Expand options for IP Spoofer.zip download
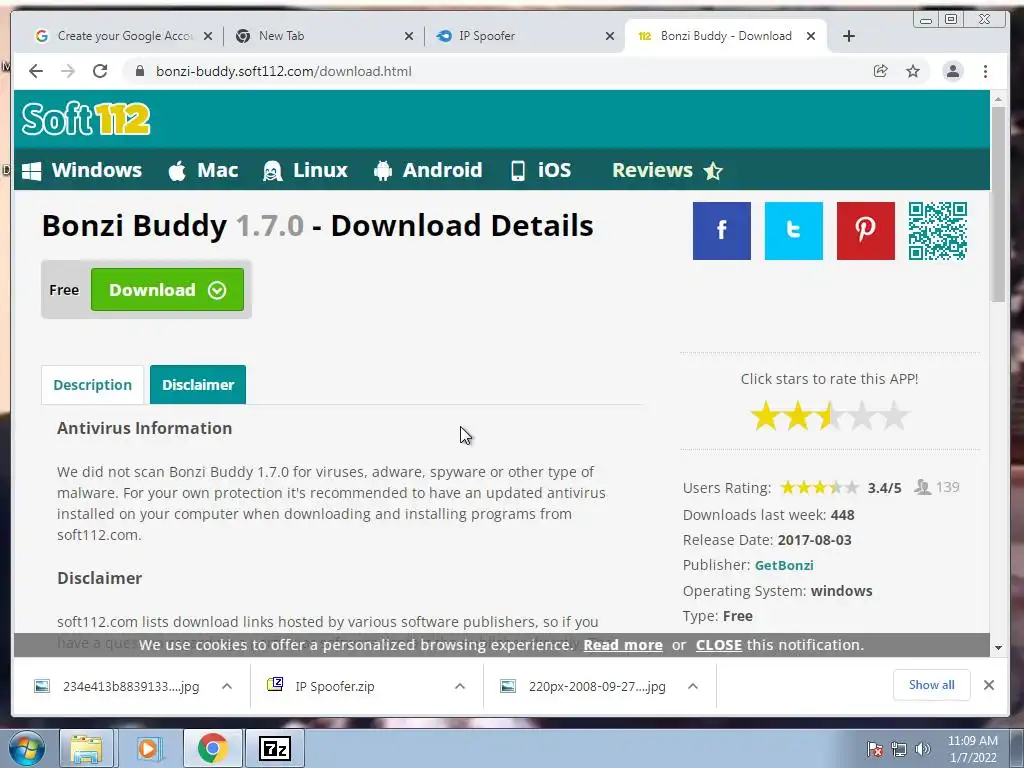Image resolution: width=1024 pixels, height=768 pixels. click(460, 686)
